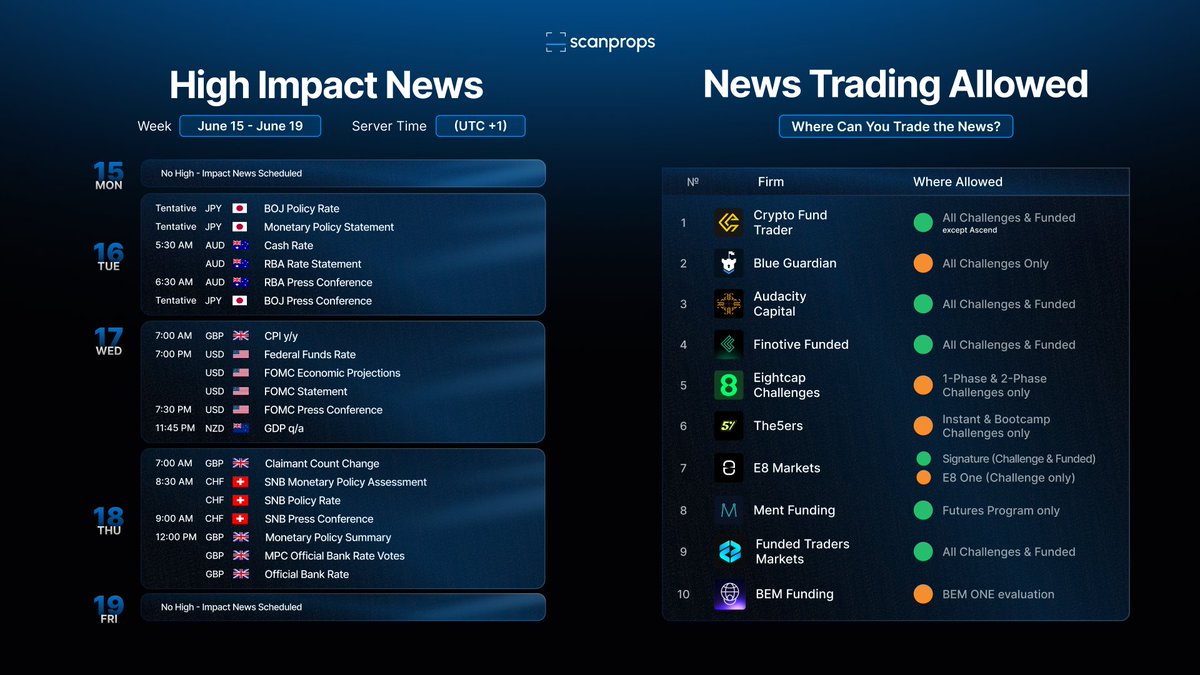
Task: Click the scanprops logo at top
Action: coord(600,42)
